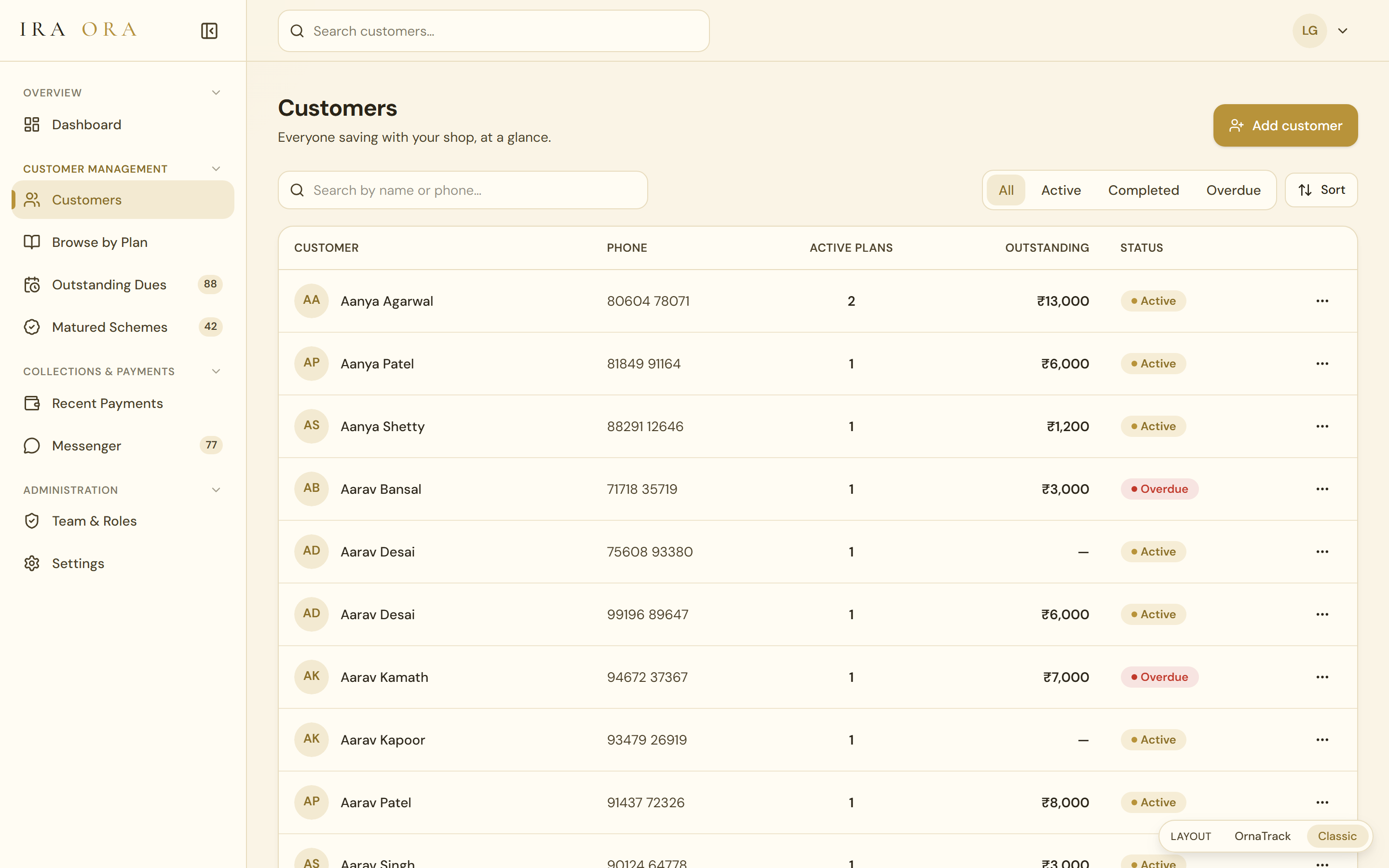Select the Overdue filter tab
This screenshot has width=1389, height=868.
[x=1233, y=190]
